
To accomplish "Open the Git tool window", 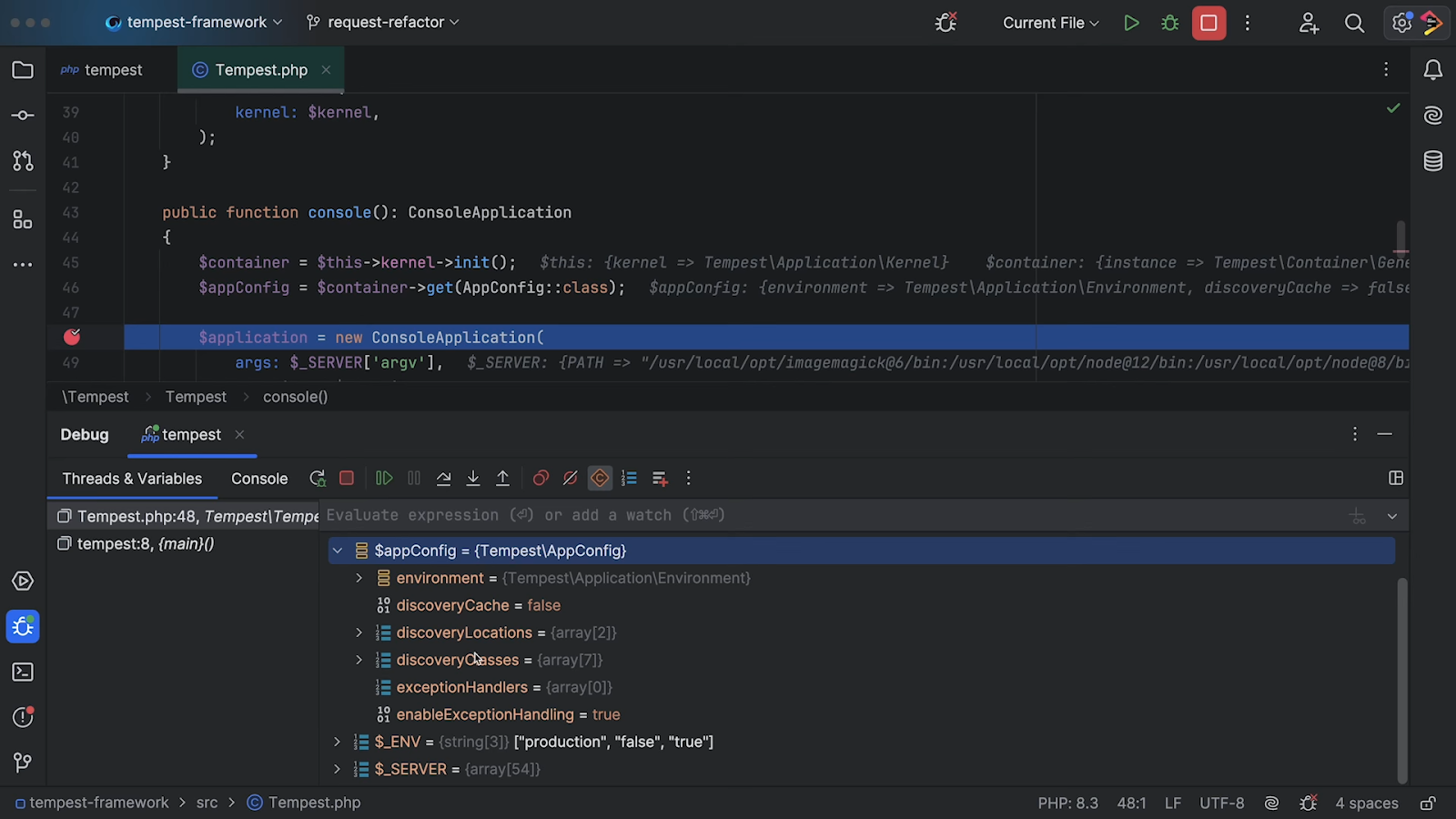I will (23, 763).
